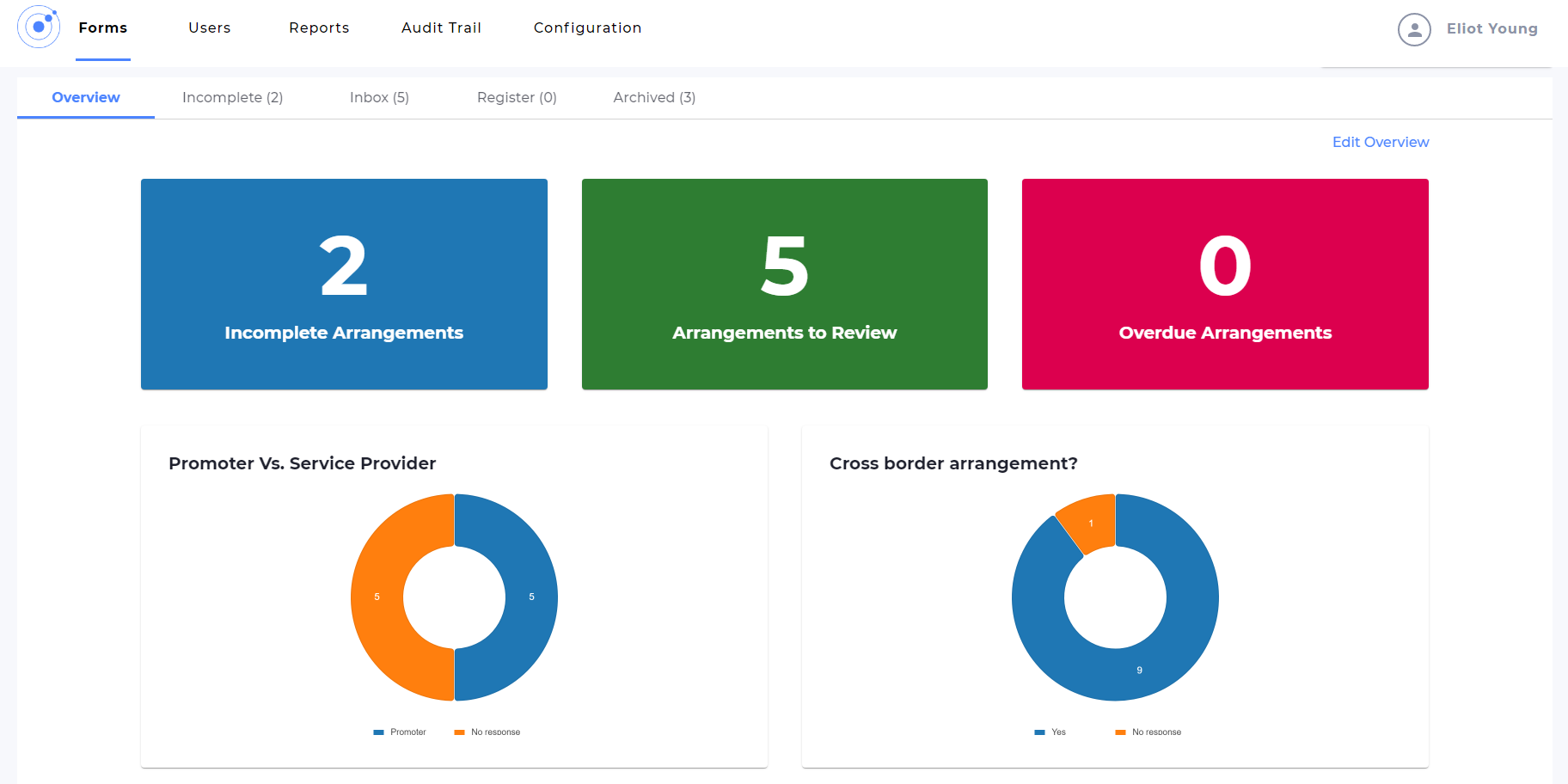This screenshot has height=784, width=1568.
Task: Toggle No response legend in Cross border chart
Action: click(1148, 732)
